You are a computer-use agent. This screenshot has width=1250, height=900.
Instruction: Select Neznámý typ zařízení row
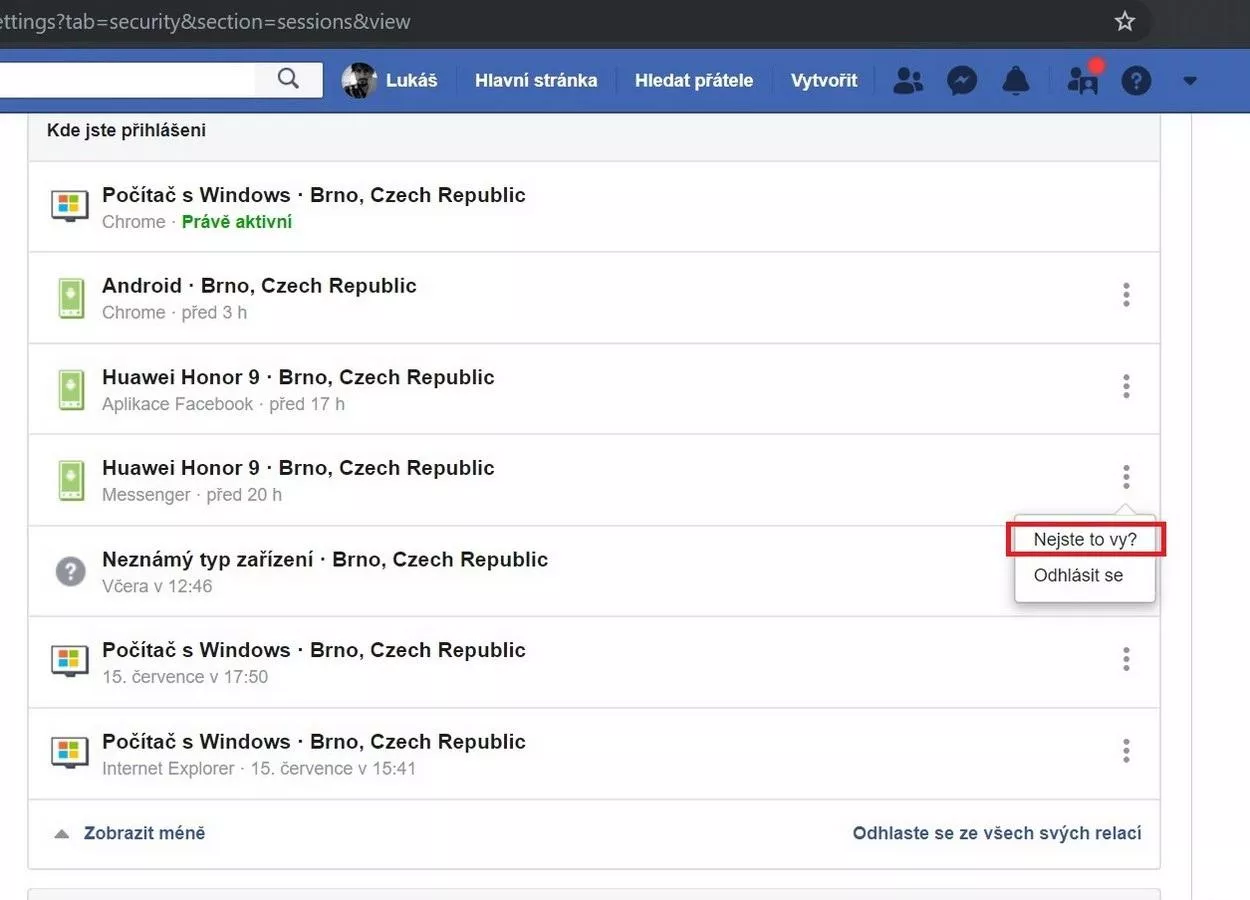(594, 571)
